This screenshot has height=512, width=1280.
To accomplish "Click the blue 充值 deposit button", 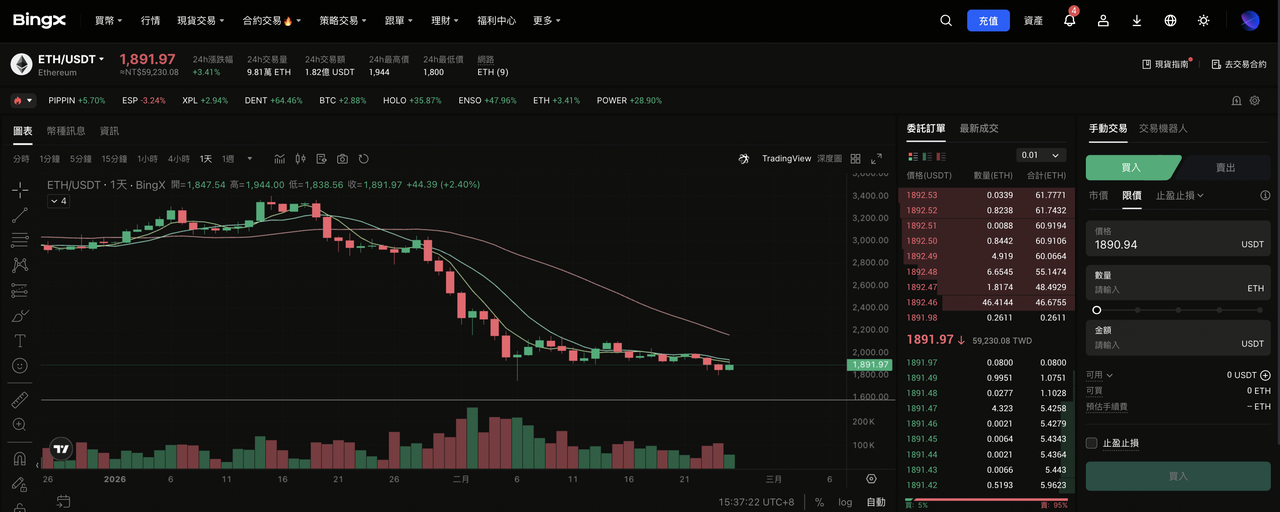I will tap(988, 21).
